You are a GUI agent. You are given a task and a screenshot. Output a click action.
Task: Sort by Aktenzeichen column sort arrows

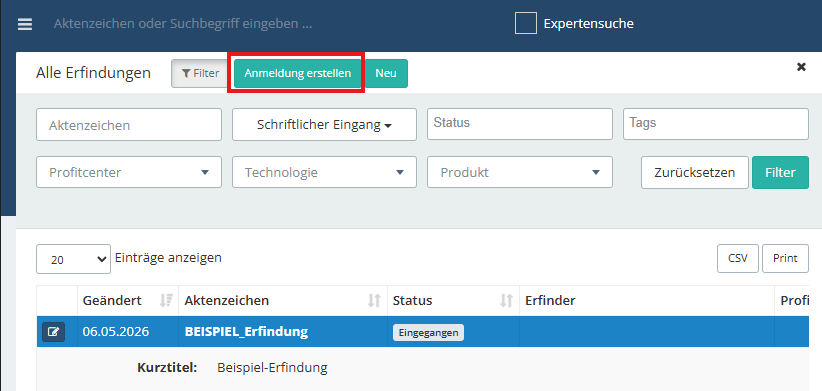374,300
